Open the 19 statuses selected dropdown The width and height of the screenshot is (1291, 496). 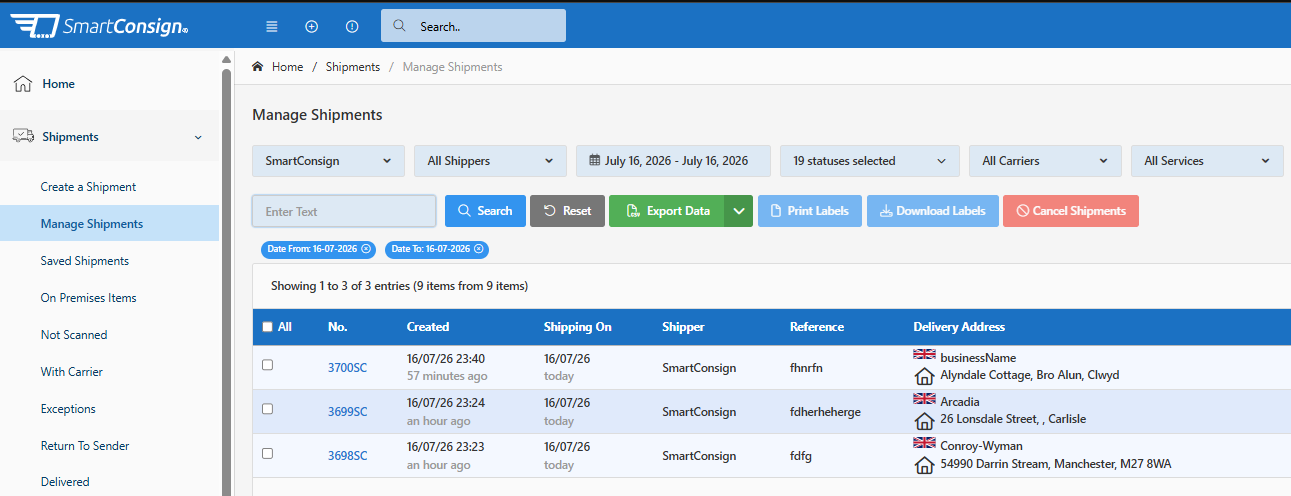click(x=870, y=161)
